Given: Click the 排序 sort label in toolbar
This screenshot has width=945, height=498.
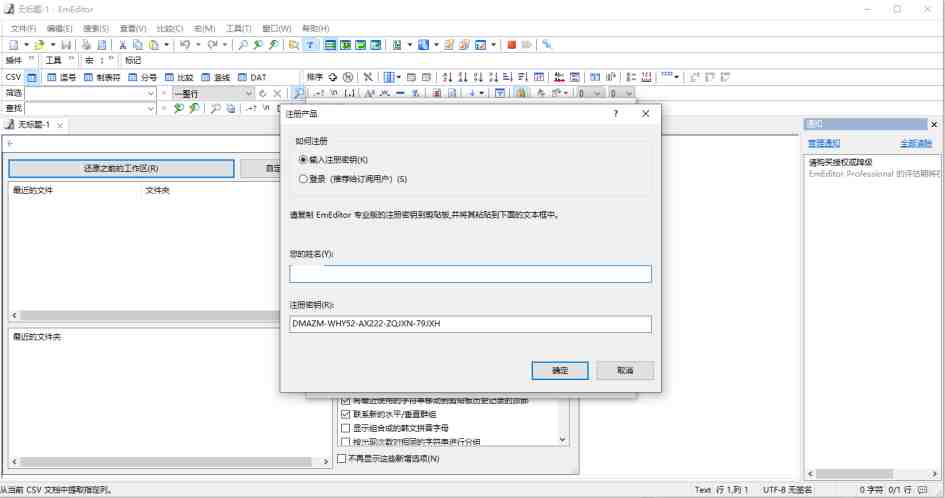Looking at the screenshot, I should tap(315, 77).
